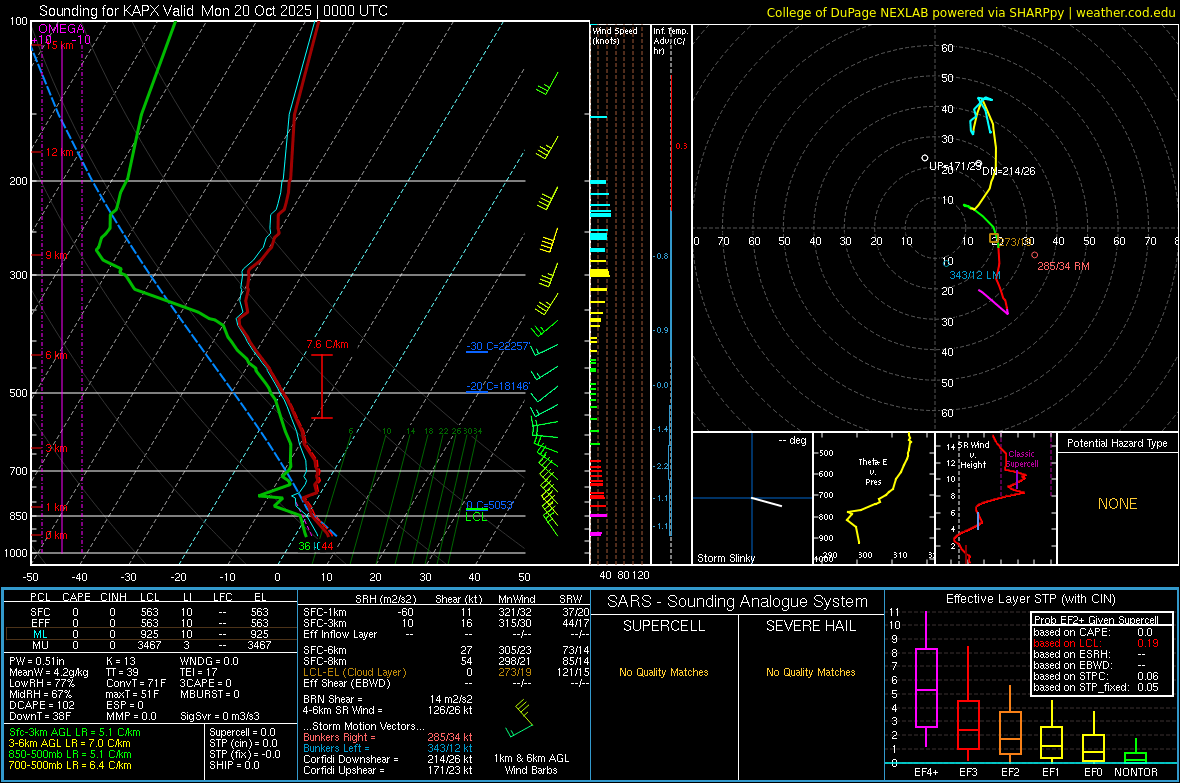This screenshot has width=1180, height=783.
Task: Click the 'Eff Shear (EBWD)' row label
Action: (x=346, y=683)
